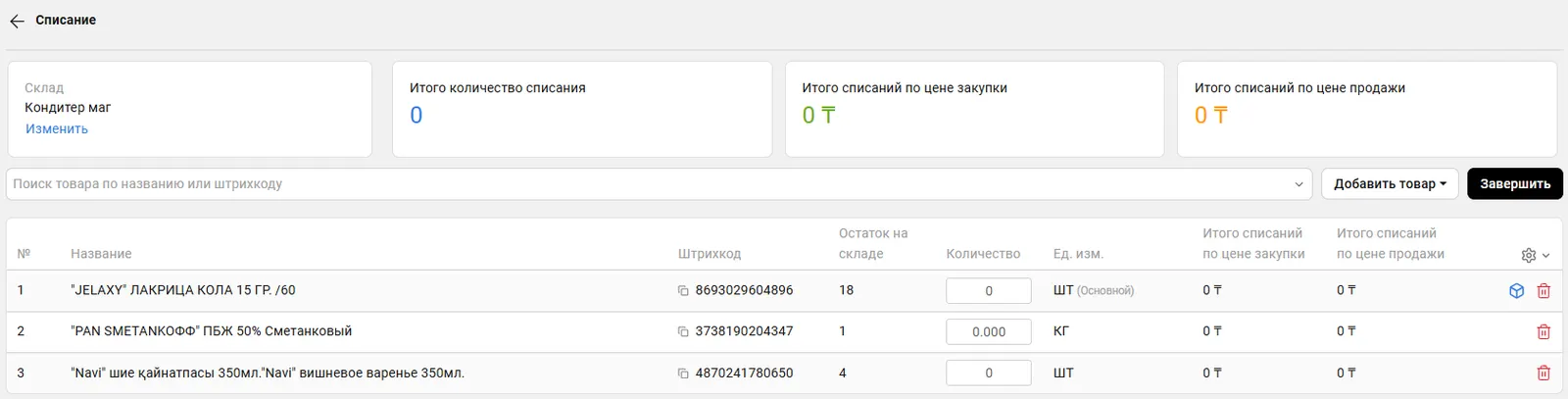Click the Количество column header

point(983,254)
